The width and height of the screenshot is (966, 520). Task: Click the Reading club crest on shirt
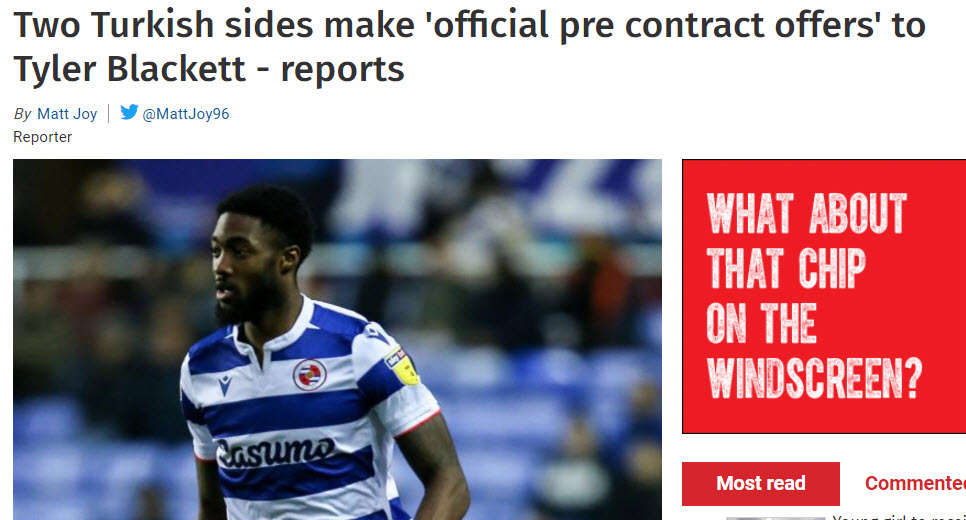(309, 375)
